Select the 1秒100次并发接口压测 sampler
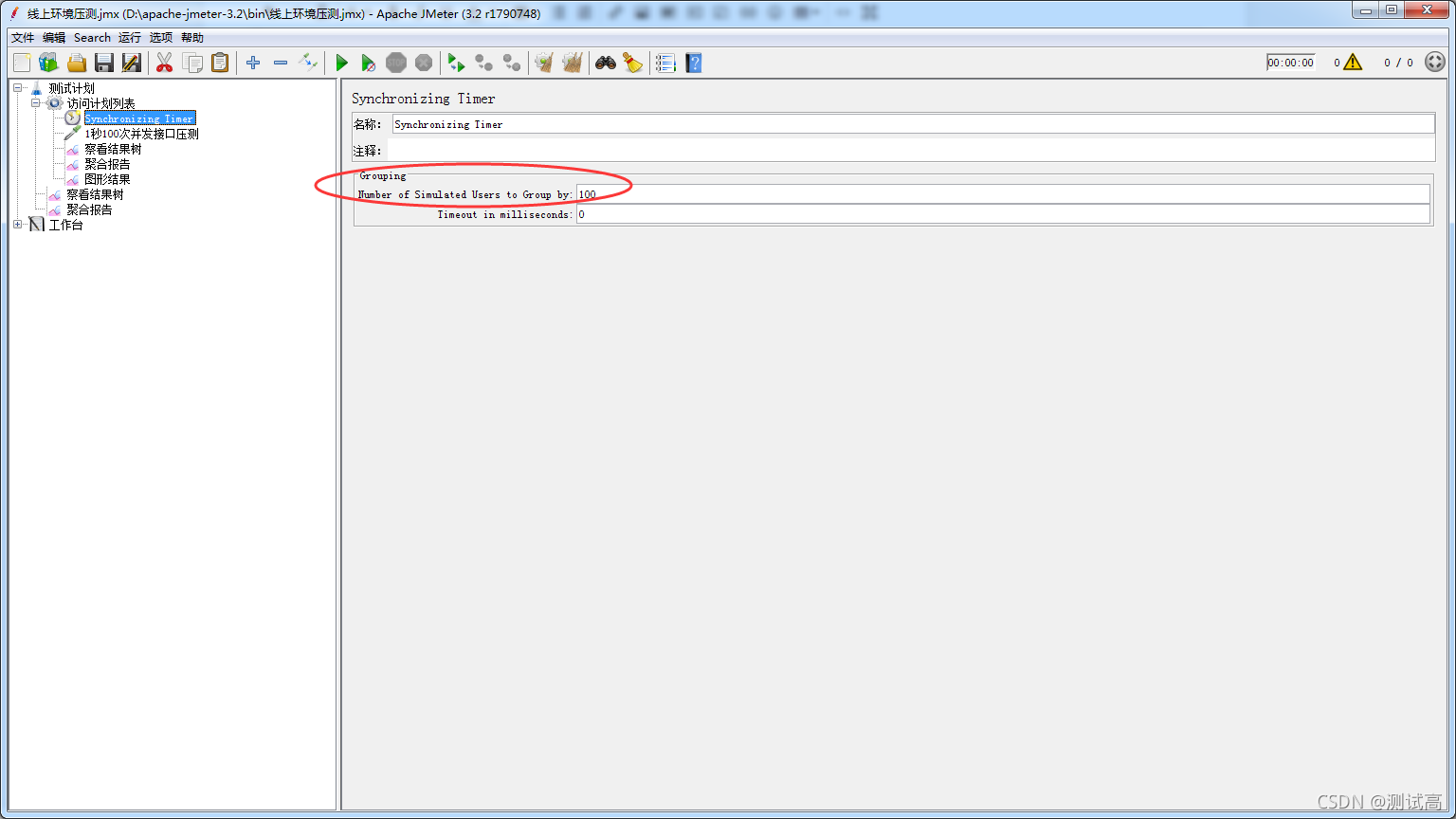The image size is (1456, 819). pos(141,134)
